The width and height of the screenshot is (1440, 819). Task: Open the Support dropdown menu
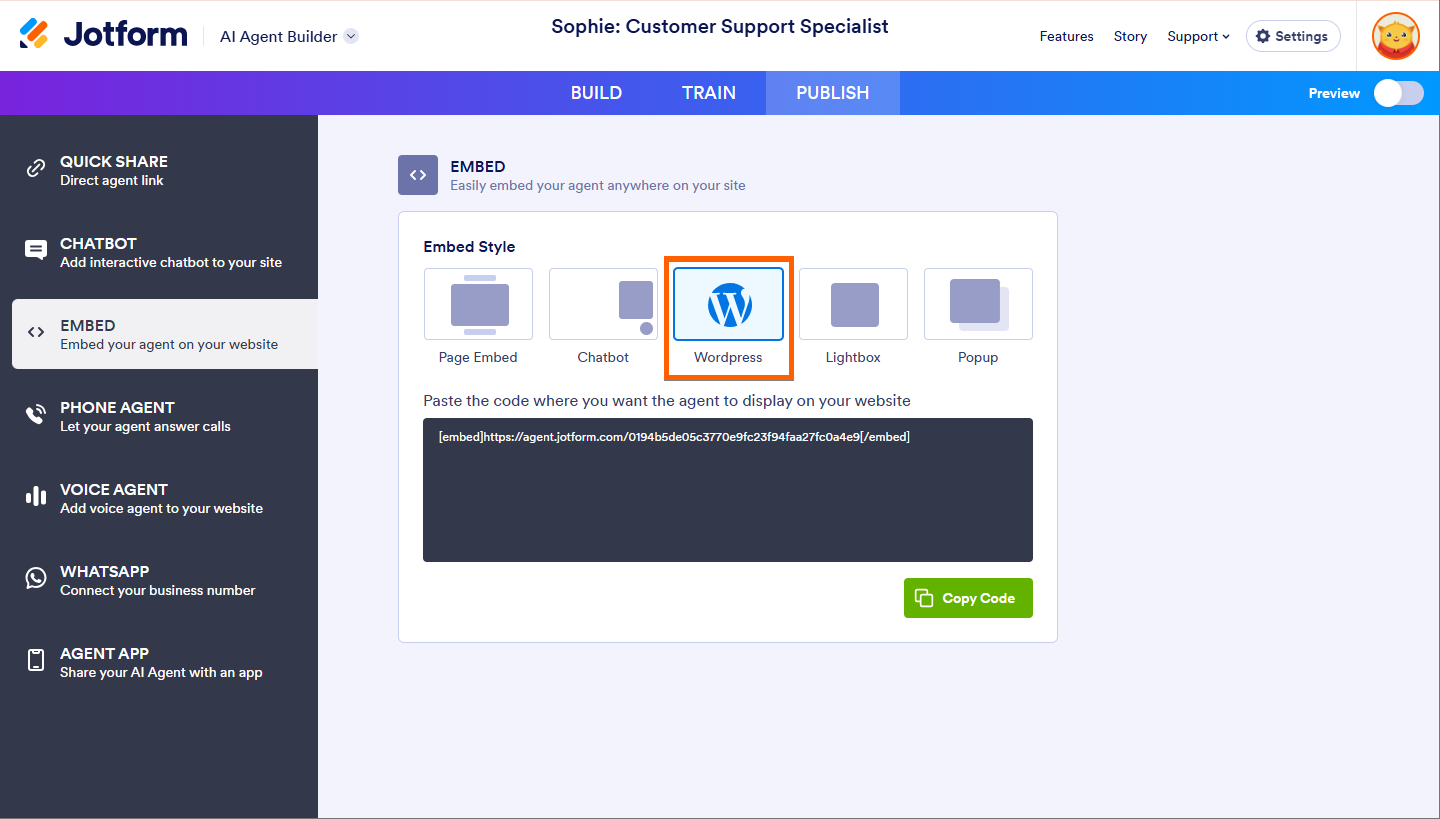(x=1199, y=36)
